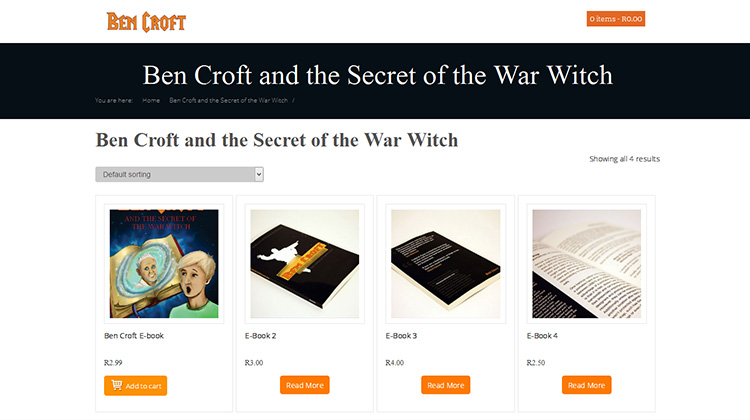Add Ben Croft E-book to cart

click(135, 386)
